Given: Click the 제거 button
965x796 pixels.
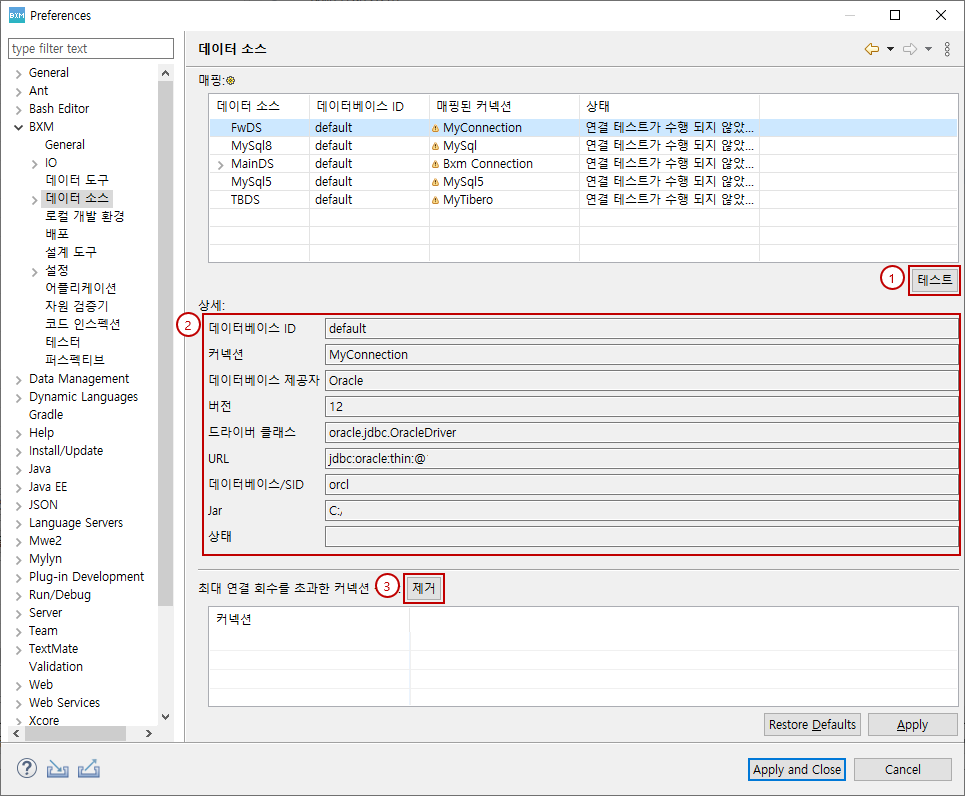Looking at the screenshot, I should point(424,588).
